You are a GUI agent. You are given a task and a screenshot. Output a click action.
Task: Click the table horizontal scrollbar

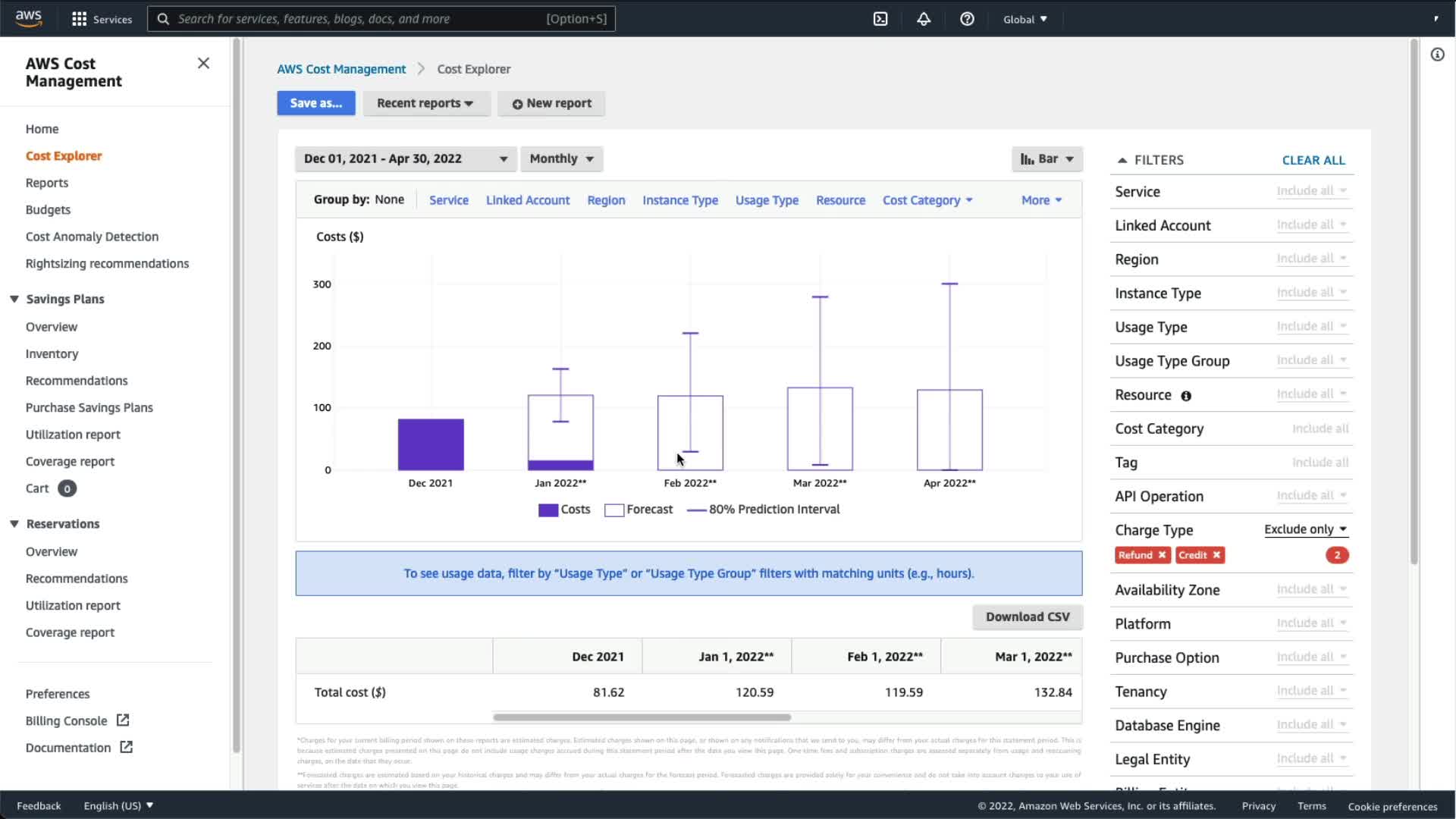(x=642, y=717)
